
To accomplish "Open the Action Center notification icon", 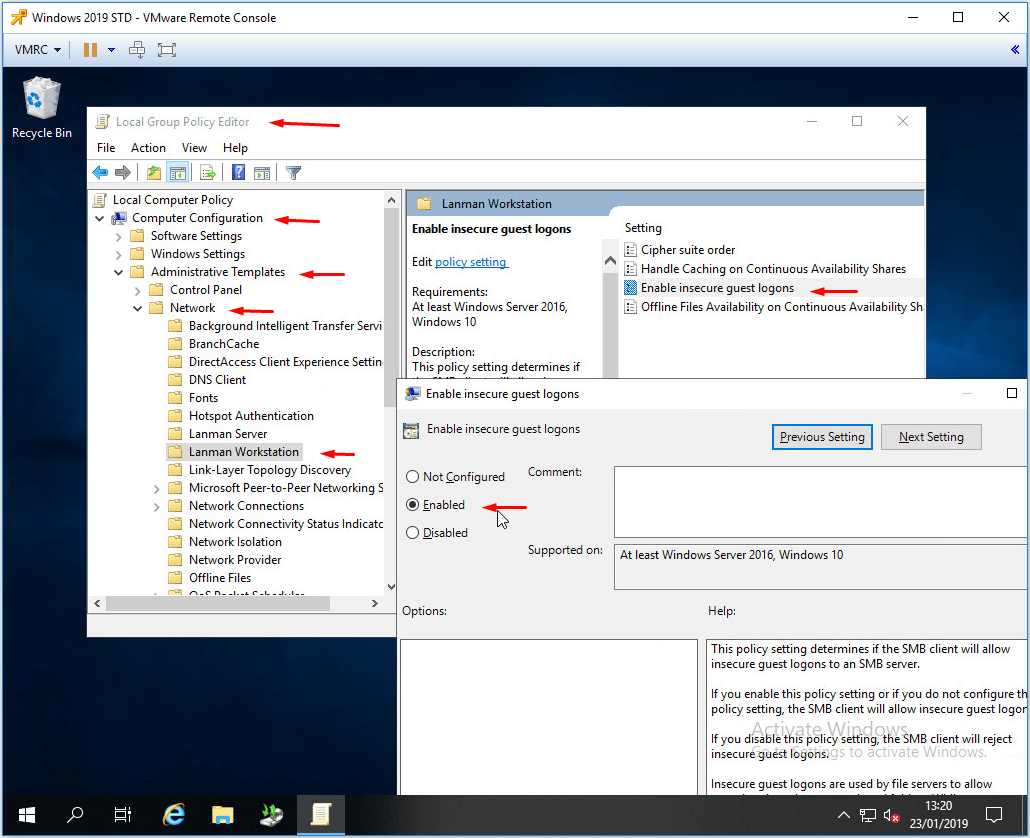I will click(x=994, y=815).
